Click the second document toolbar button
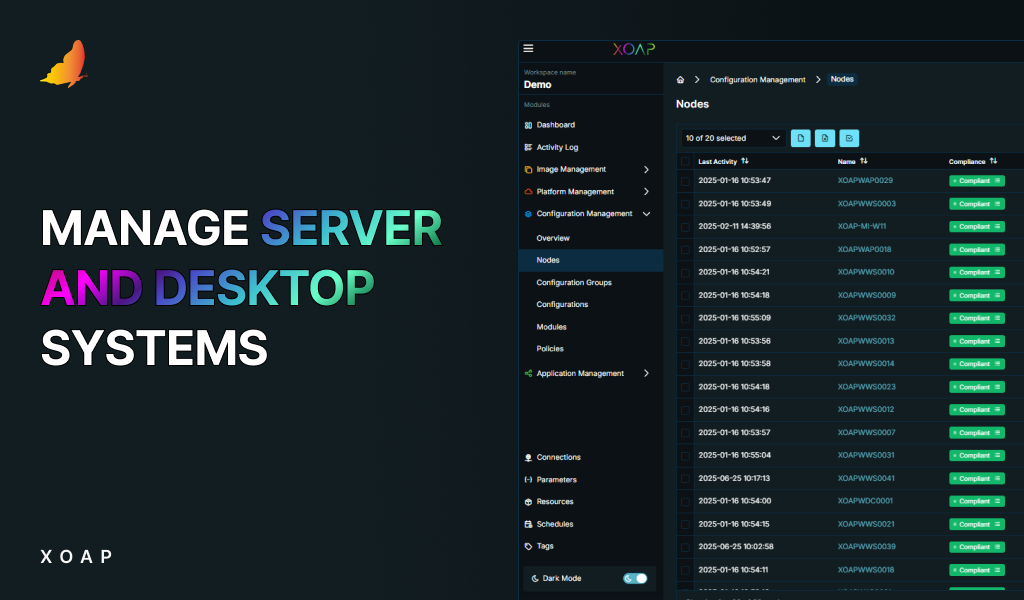This screenshot has width=1024, height=600. coord(825,138)
